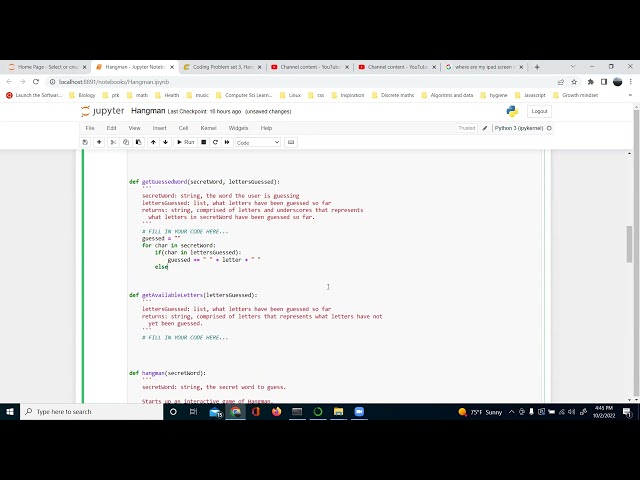Click the taskbar search box
The image size is (640, 480).
(x=92, y=412)
